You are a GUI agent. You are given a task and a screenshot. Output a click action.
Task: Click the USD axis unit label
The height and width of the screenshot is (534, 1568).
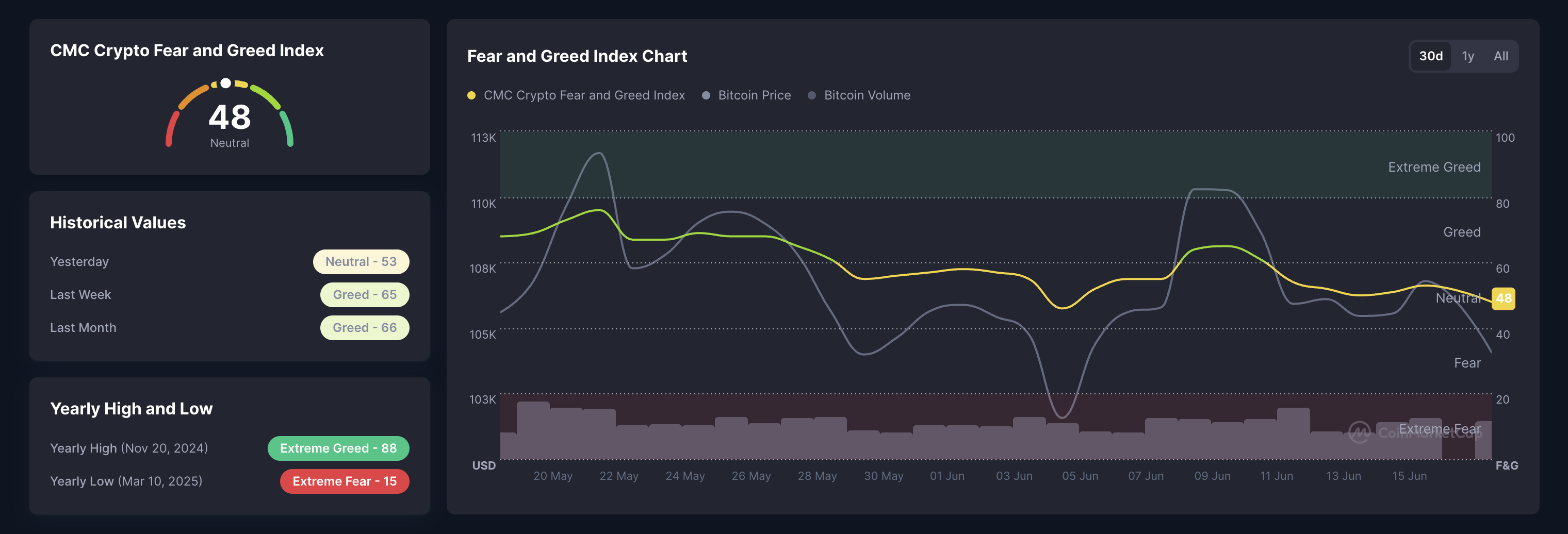click(x=484, y=465)
